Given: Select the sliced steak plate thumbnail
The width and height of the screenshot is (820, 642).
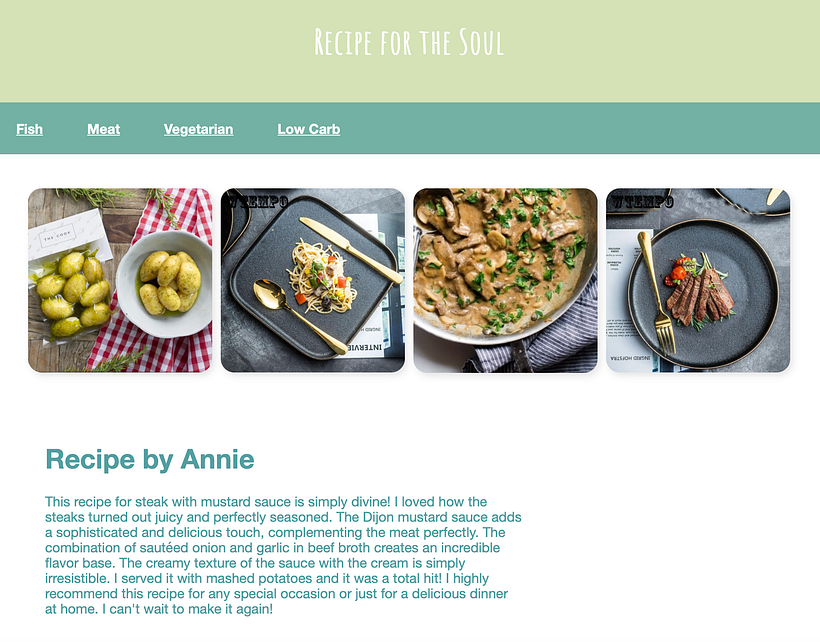Looking at the screenshot, I should 698,280.
